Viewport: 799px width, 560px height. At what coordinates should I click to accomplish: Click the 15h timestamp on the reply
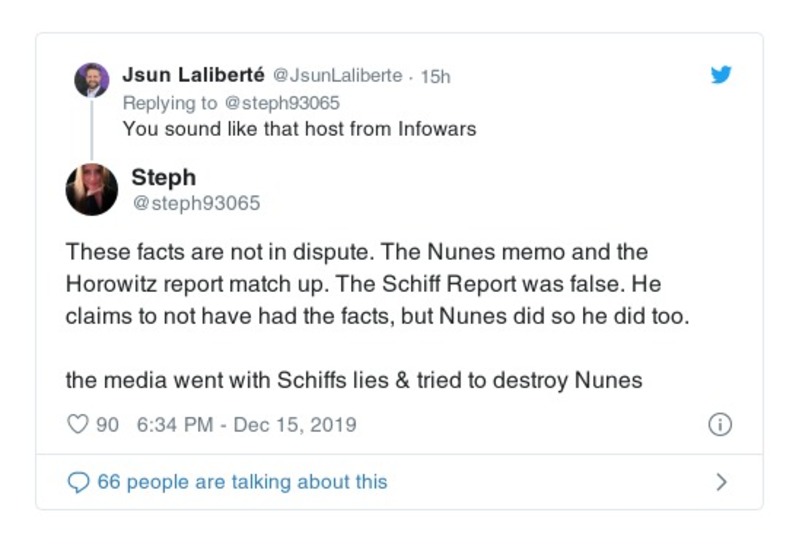click(x=436, y=76)
